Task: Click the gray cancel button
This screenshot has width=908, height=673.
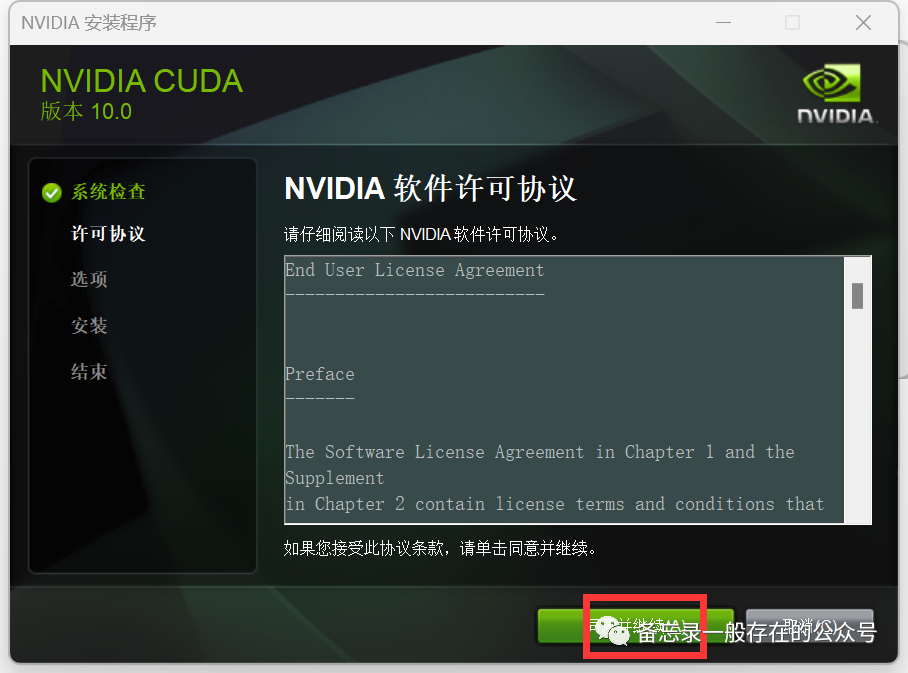Action: 810,626
